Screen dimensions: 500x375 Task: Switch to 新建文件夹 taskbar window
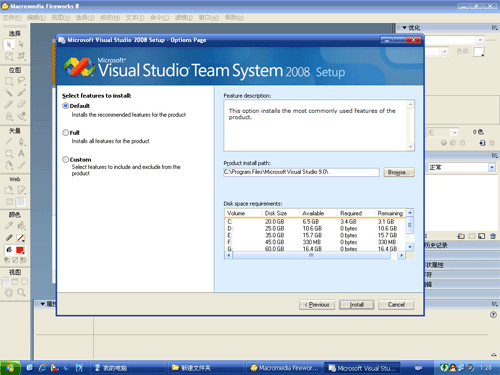(x=205, y=368)
